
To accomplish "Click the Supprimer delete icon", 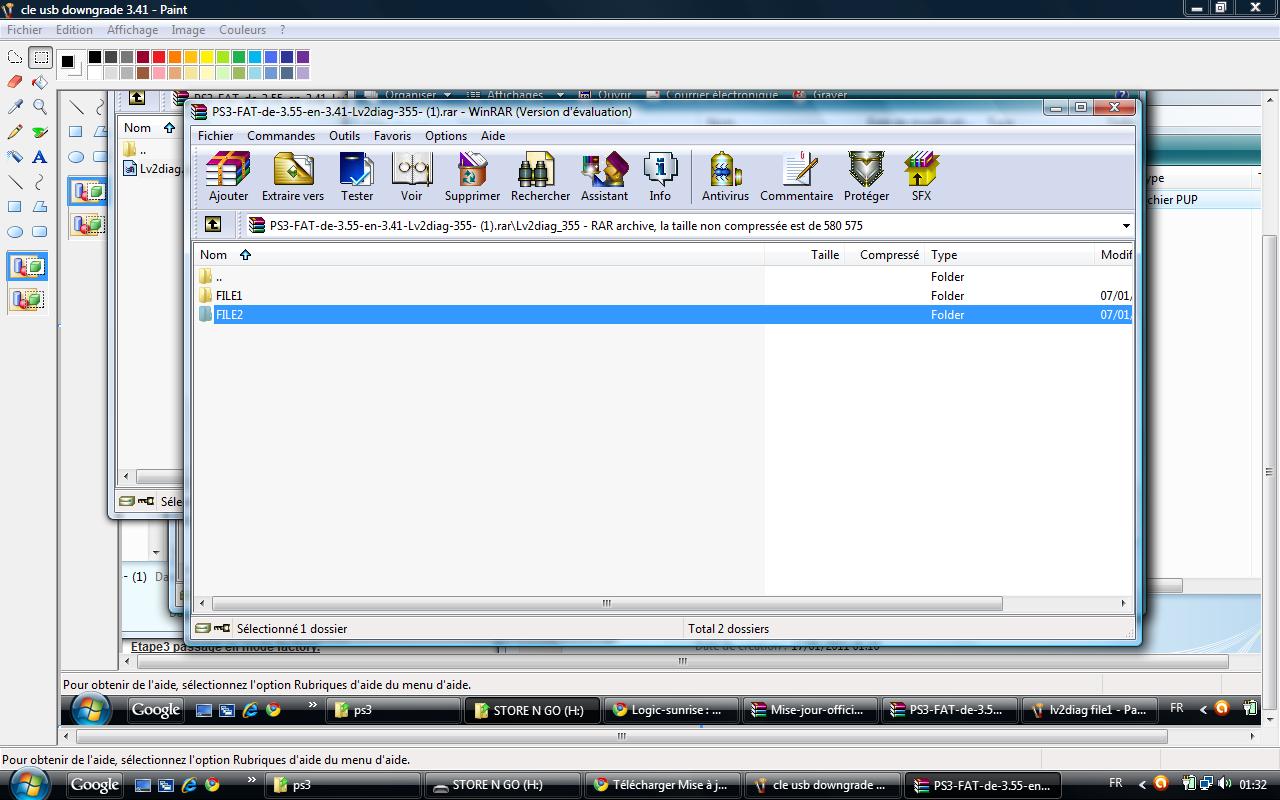I will (472, 177).
